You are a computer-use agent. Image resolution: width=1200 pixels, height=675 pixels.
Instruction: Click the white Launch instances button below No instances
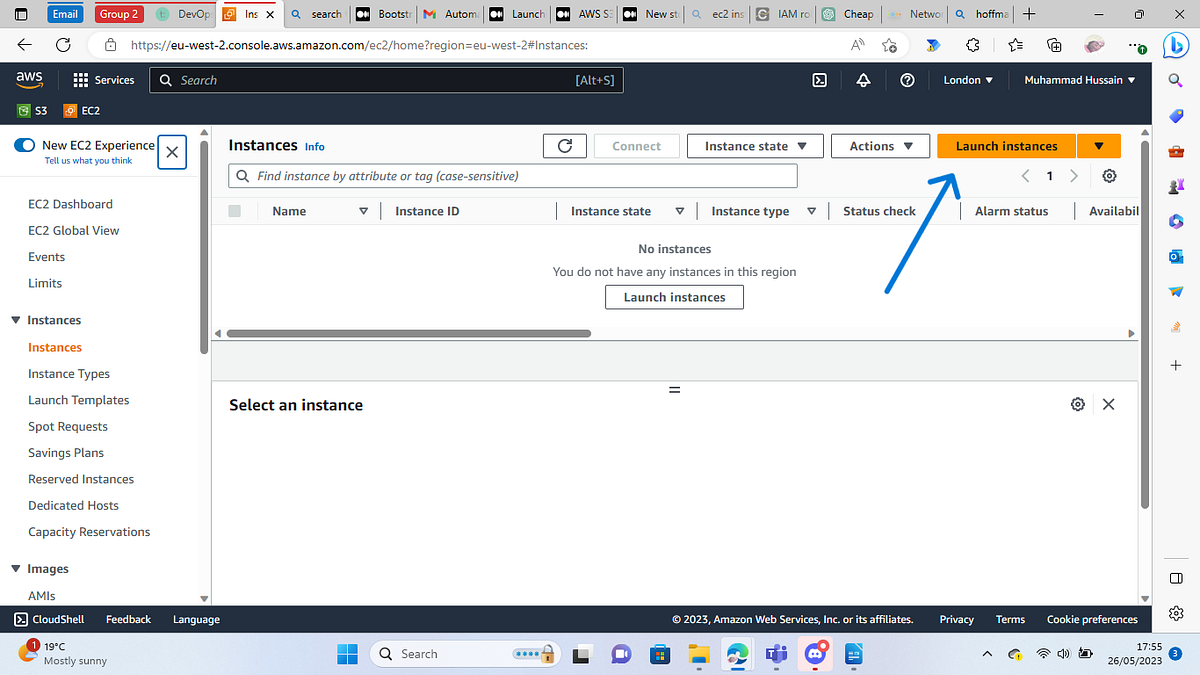(x=674, y=297)
